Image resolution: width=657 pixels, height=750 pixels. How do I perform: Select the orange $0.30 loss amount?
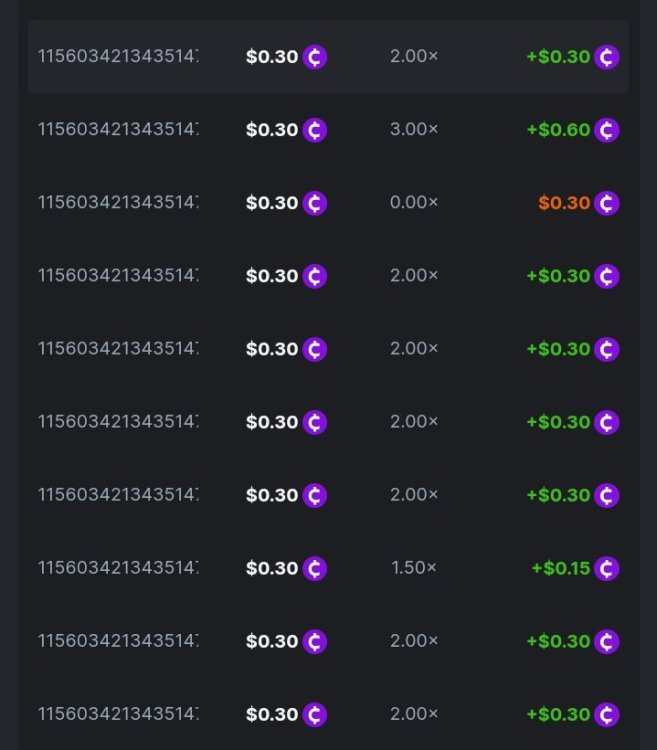[x=564, y=203]
